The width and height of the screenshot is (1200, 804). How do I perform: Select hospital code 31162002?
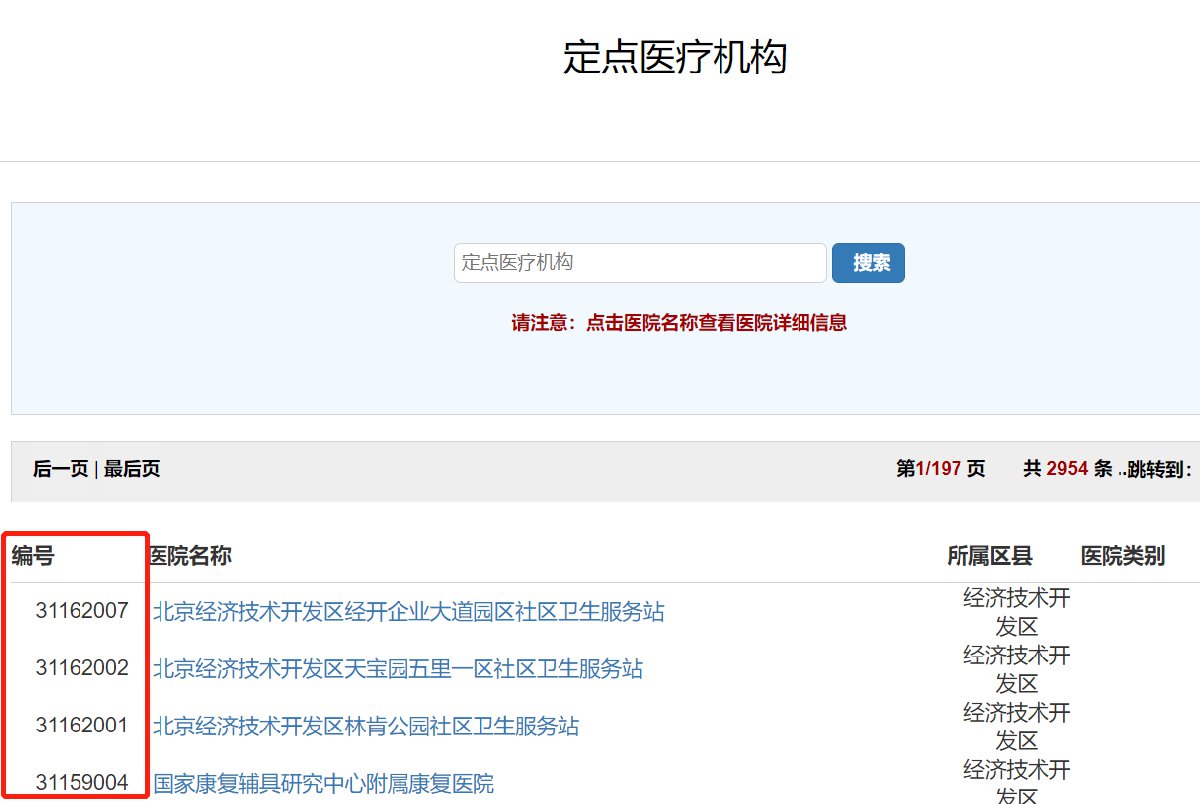82,667
